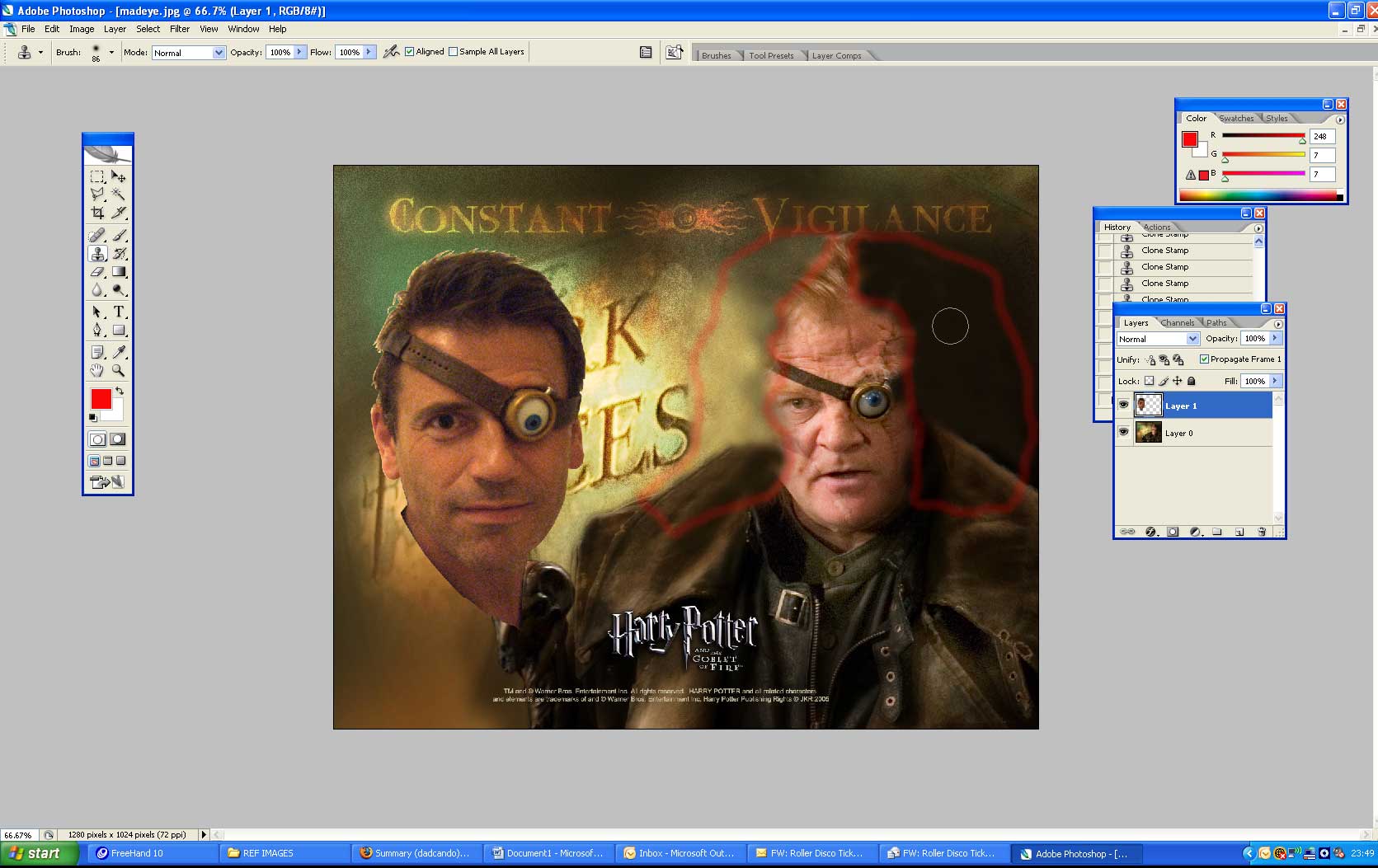Hide Layer 1 visibility eye
Viewport: 1378px width, 868px height.
tap(1123, 405)
